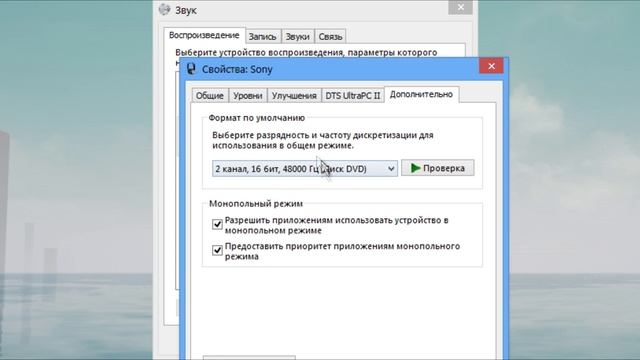This screenshot has width=640, height=360.
Task: Click the headphones icon in Sony properties title
Action: click(191, 69)
